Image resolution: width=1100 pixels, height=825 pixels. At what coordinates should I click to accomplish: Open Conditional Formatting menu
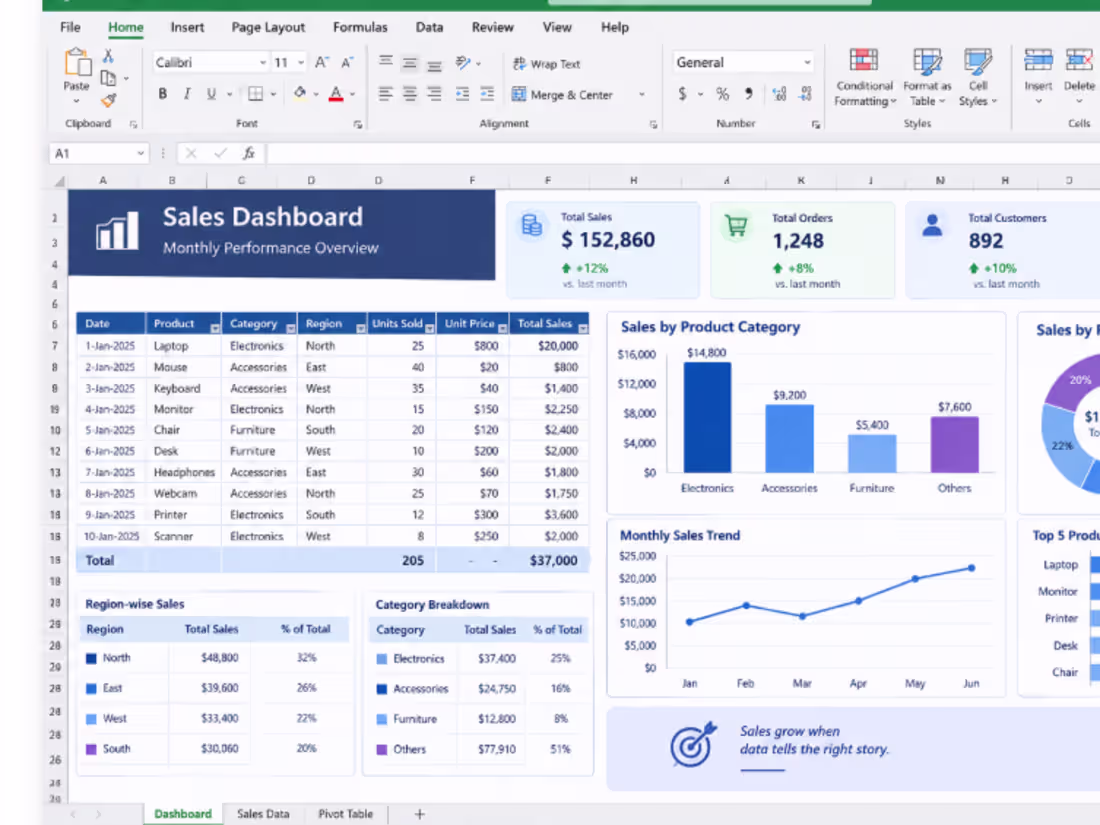pyautogui.click(x=864, y=78)
